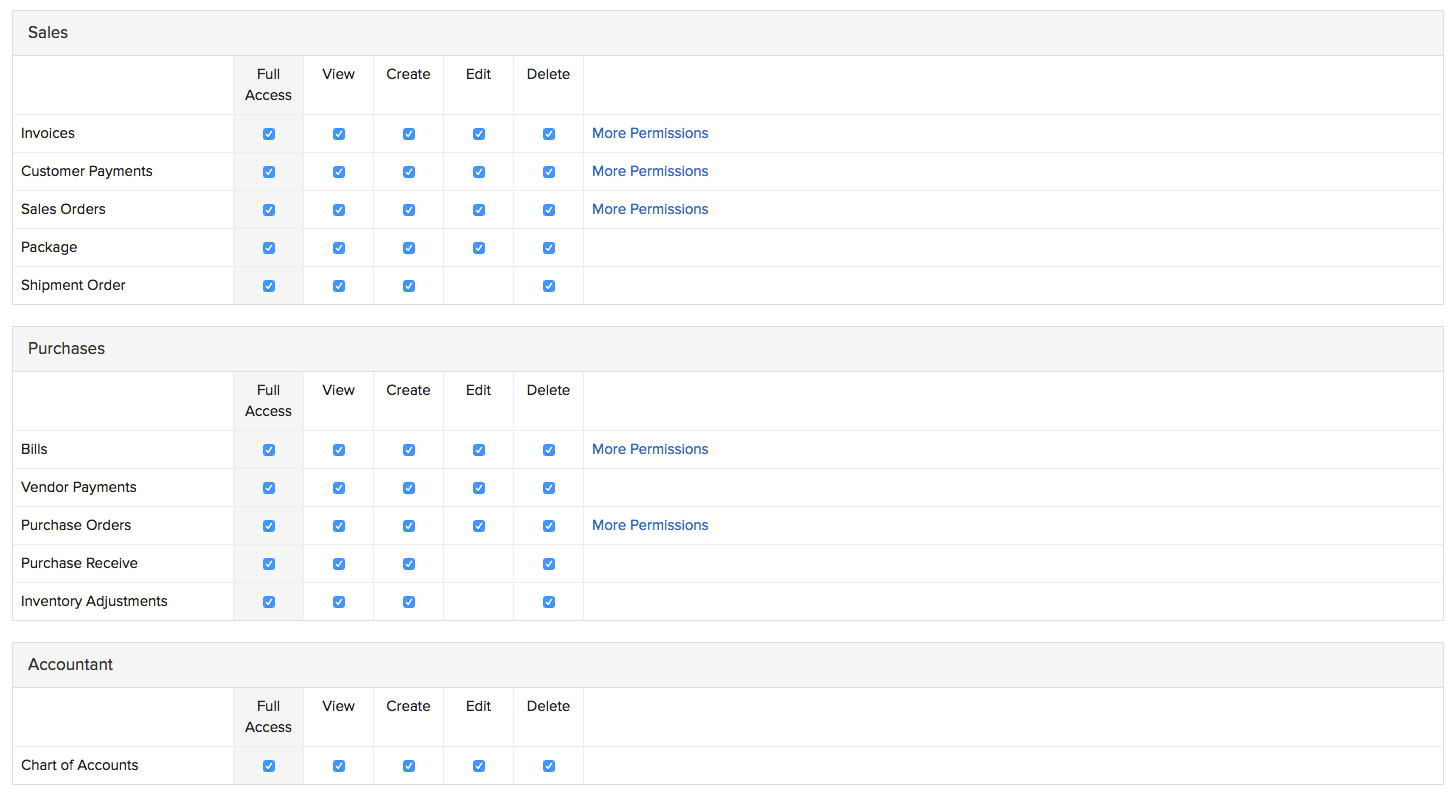Uncheck Edit permission for Invoices
This screenshot has height=797, width=1456.
point(479,134)
